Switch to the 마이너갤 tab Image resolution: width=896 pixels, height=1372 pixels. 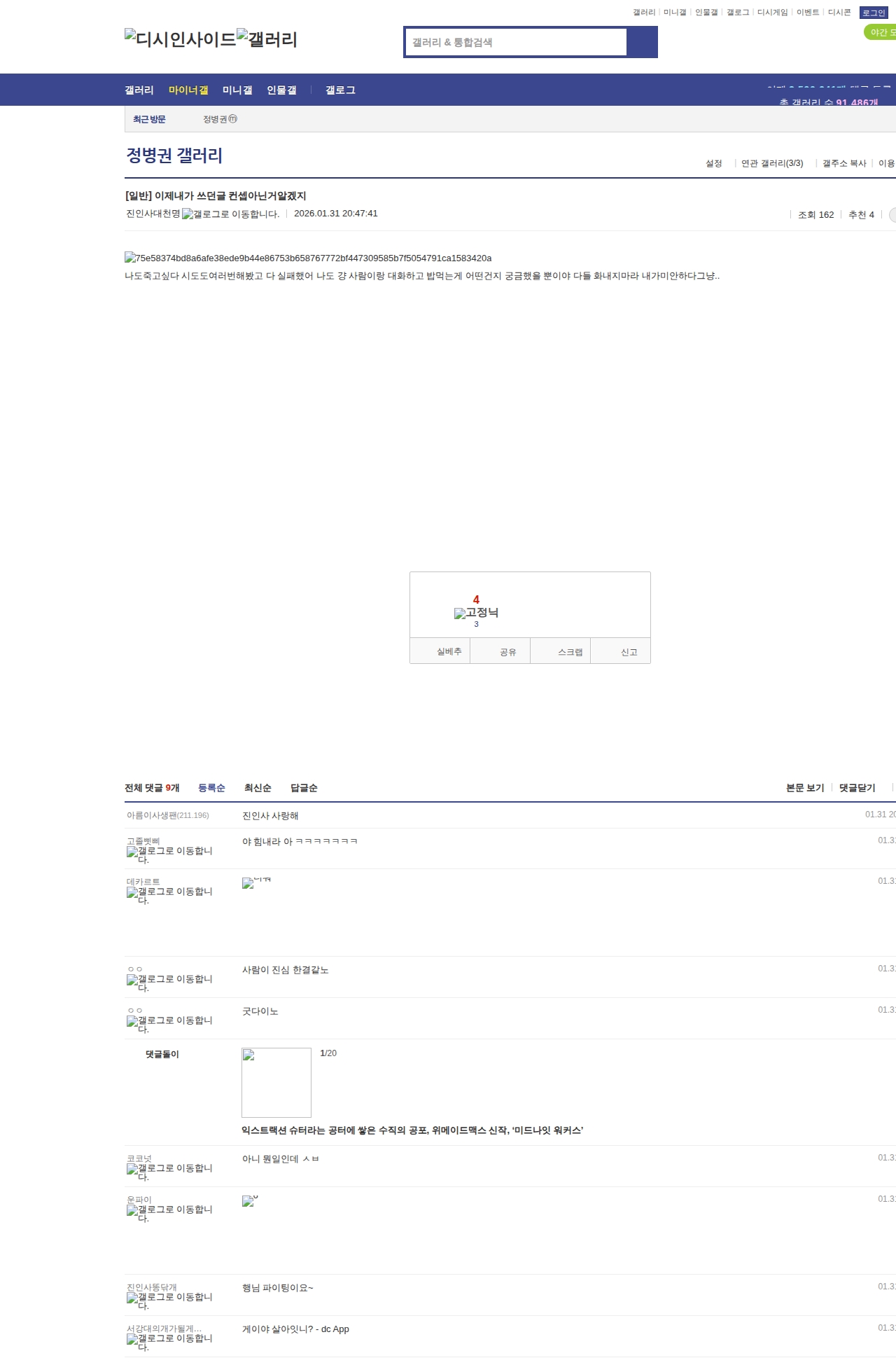(x=188, y=90)
